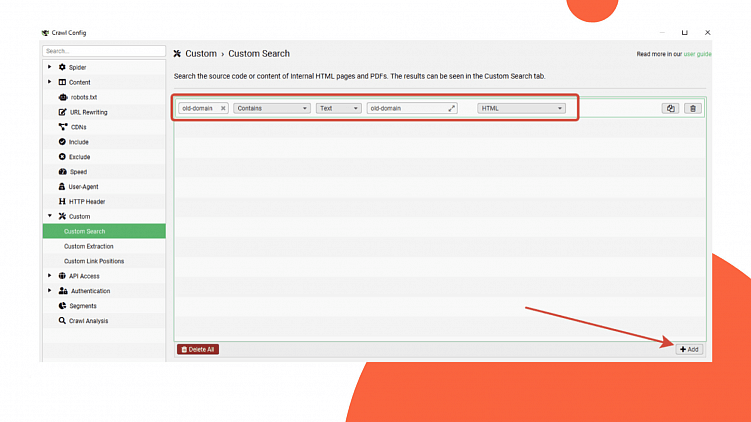Screen dimensions: 751x422
Task: Click the Exclude cross icon
Action: point(62,157)
